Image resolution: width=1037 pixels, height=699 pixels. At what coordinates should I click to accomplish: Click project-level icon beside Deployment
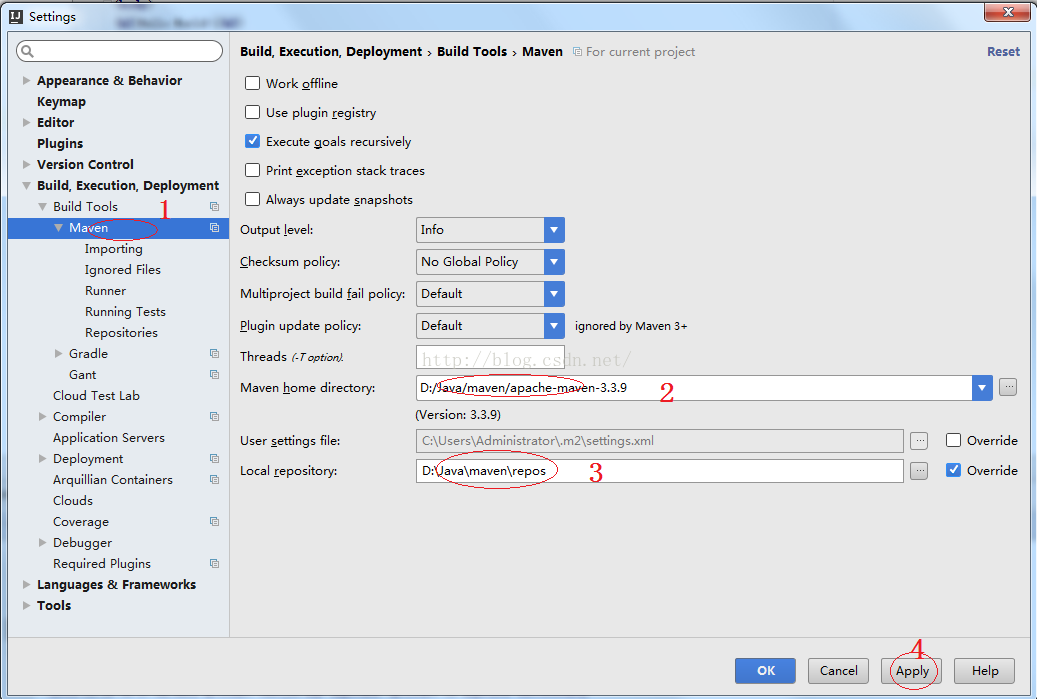214,458
